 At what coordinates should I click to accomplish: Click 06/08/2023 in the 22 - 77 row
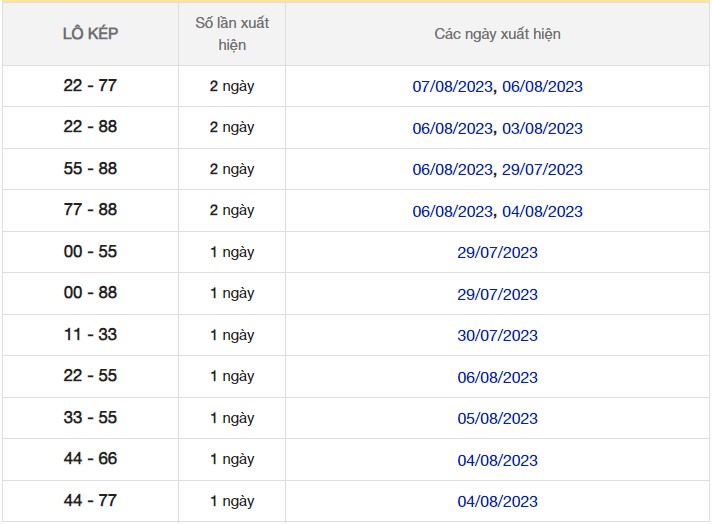[542, 87]
